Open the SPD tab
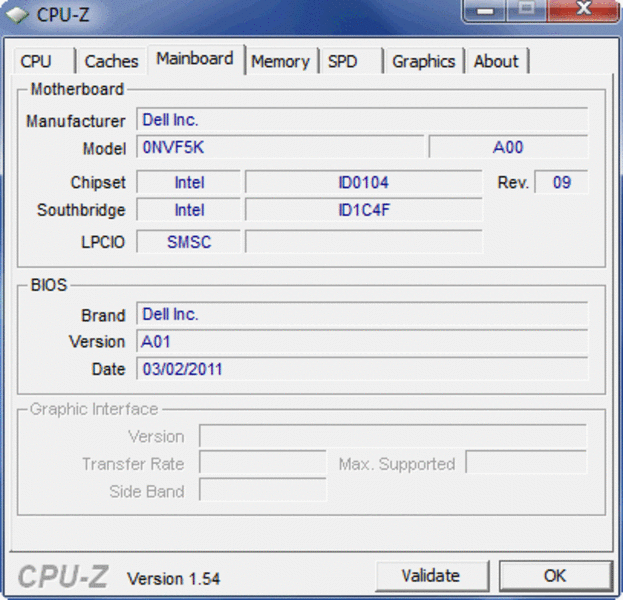This screenshot has height=600, width=623. 350,61
